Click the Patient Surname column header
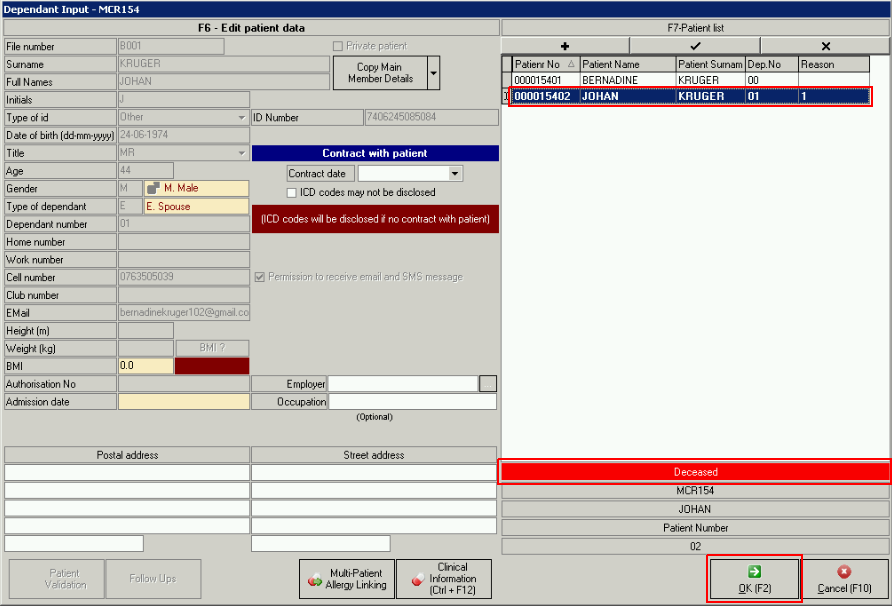 tap(711, 64)
